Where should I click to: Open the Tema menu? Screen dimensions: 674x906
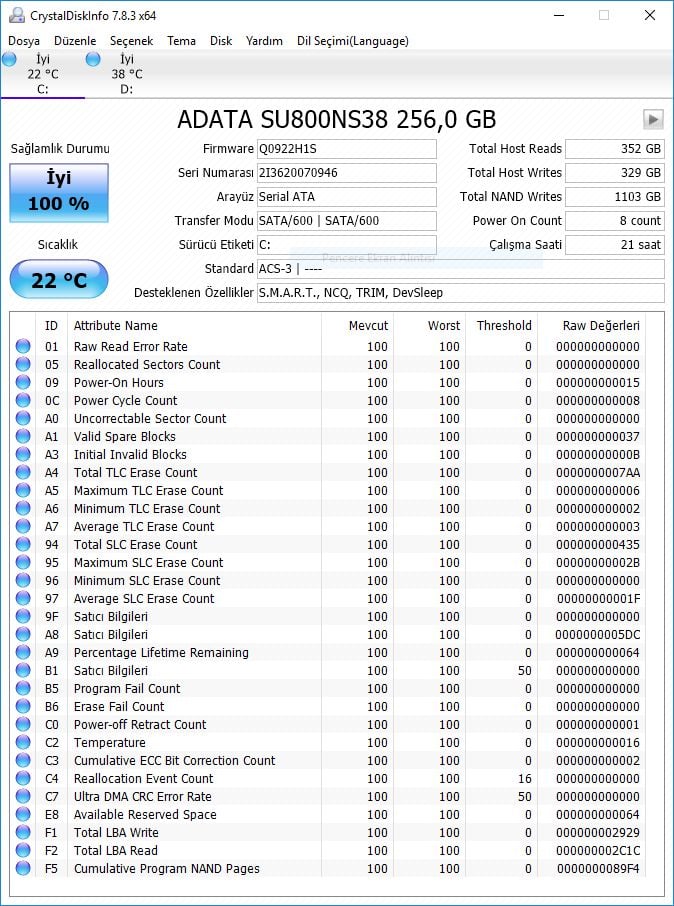(x=182, y=41)
